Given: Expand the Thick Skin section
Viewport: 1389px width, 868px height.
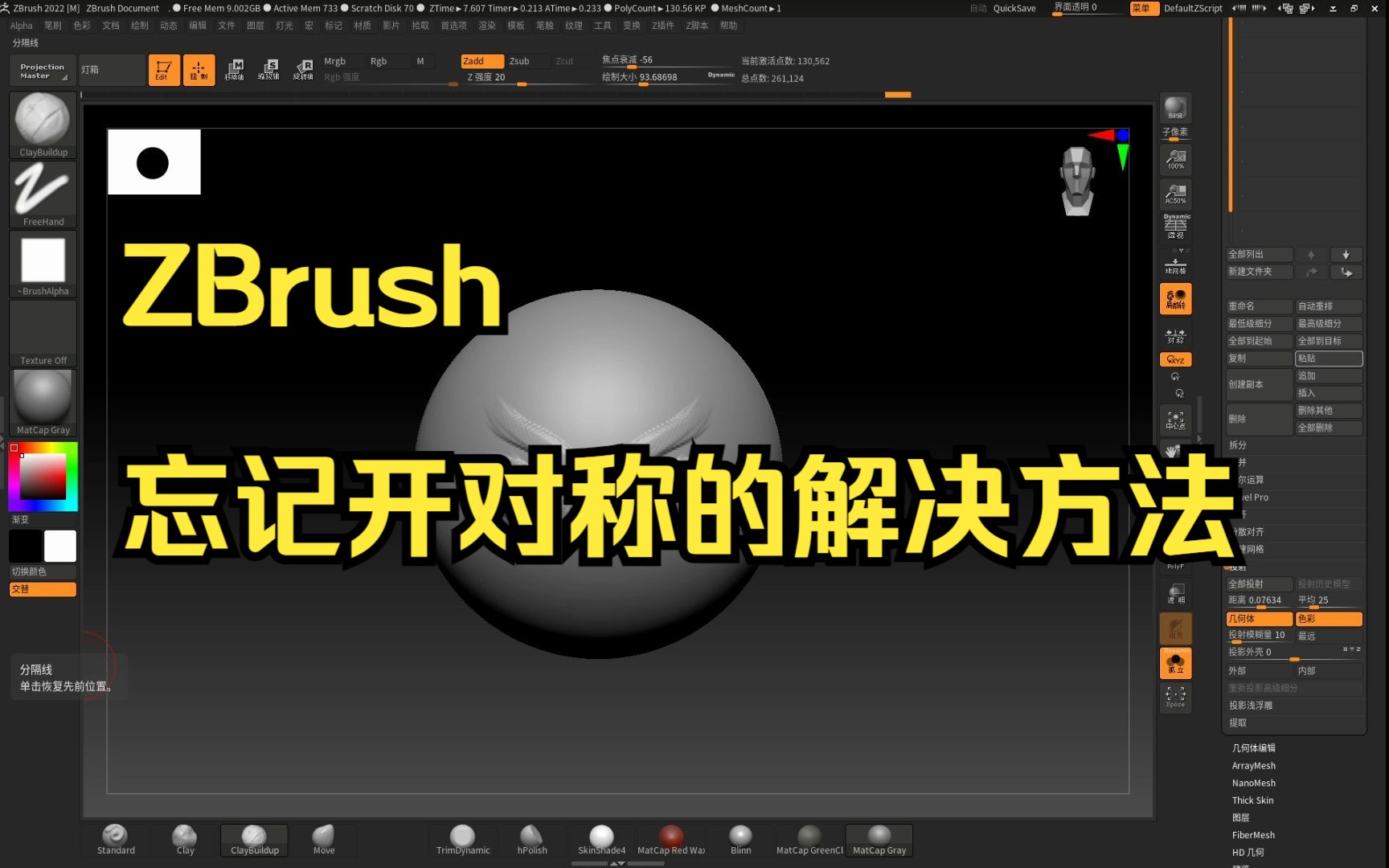Looking at the screenshot, I should 1252,800.
